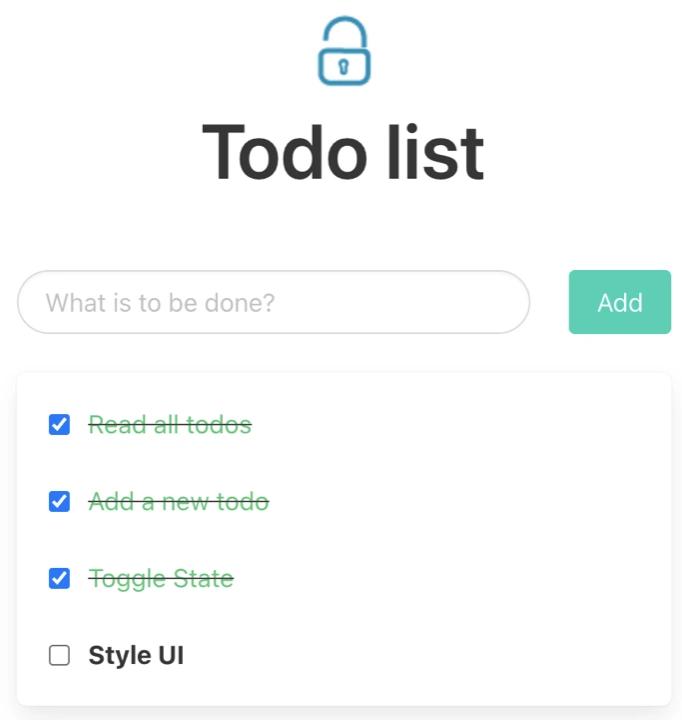
Task: Click the struck-through "Read all todos" text
Action: 170,425
